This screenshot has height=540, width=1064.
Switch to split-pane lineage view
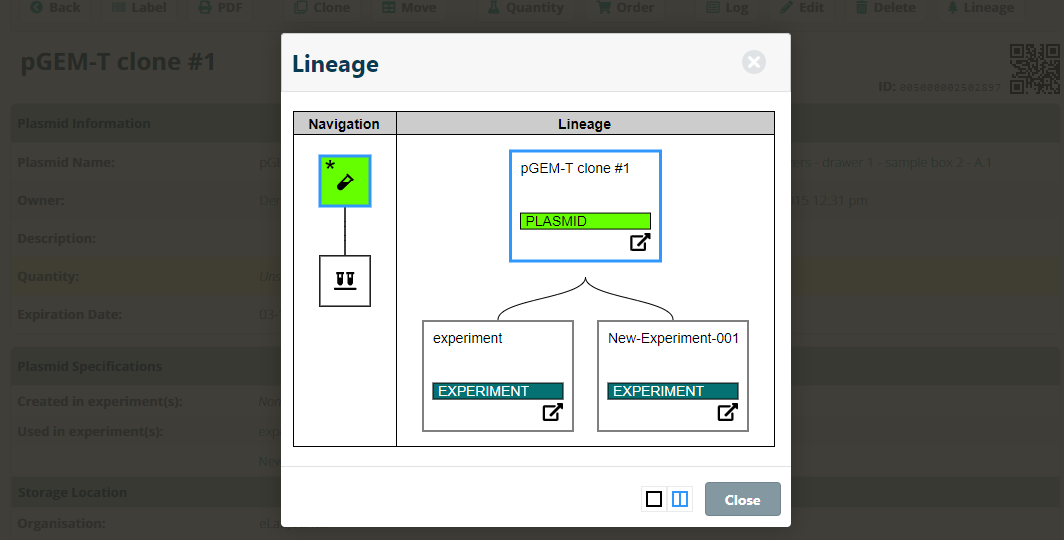(680, 499)
